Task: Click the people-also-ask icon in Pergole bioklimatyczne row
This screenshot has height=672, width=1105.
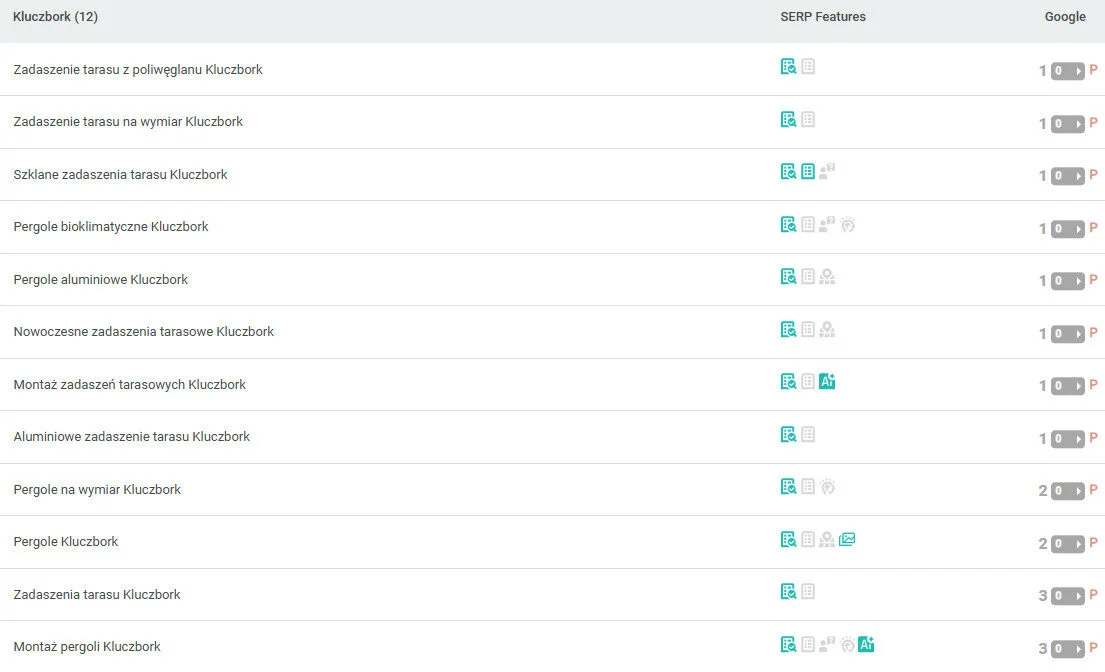Action: click(827, 224)
